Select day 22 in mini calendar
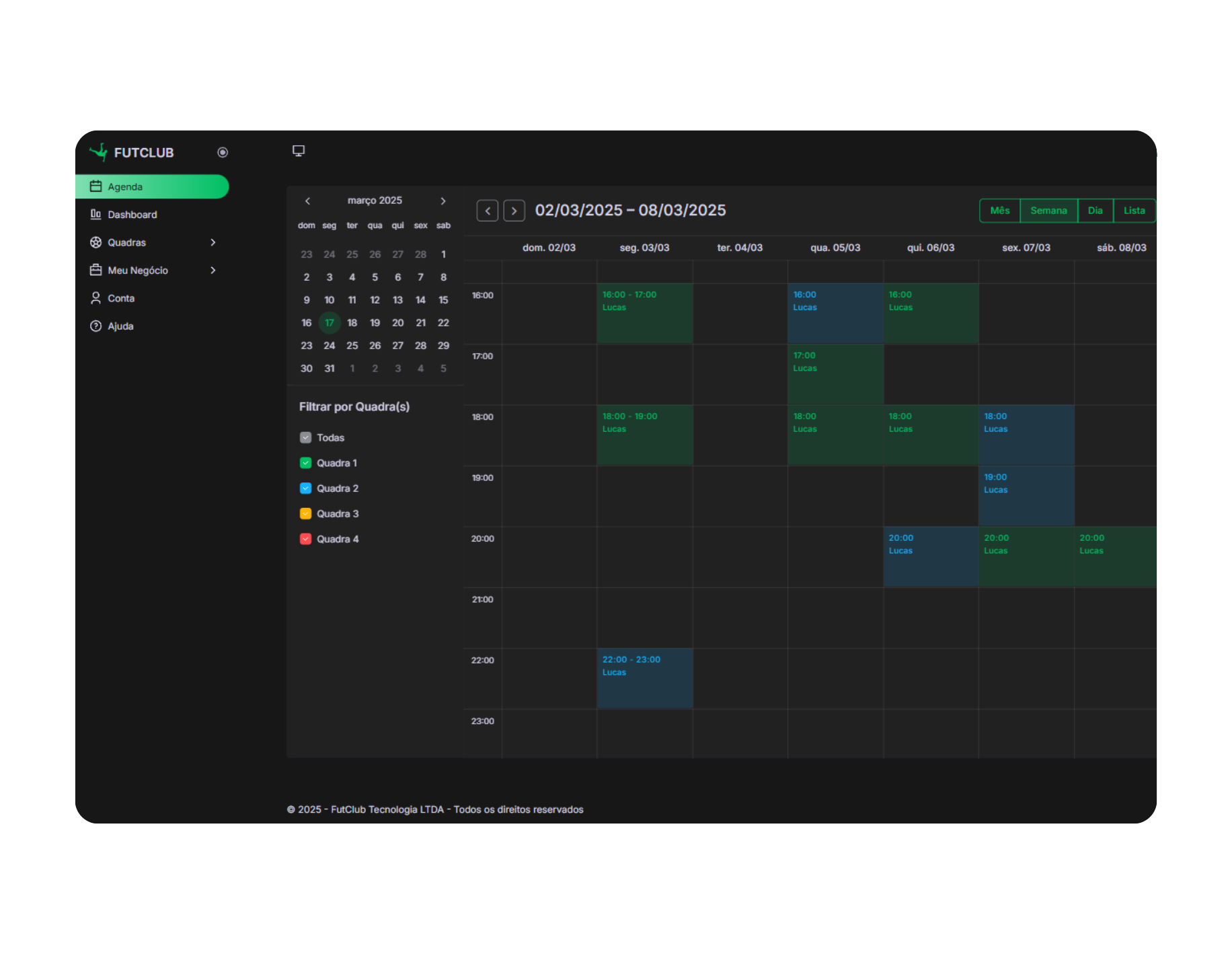 coord(443,323)
